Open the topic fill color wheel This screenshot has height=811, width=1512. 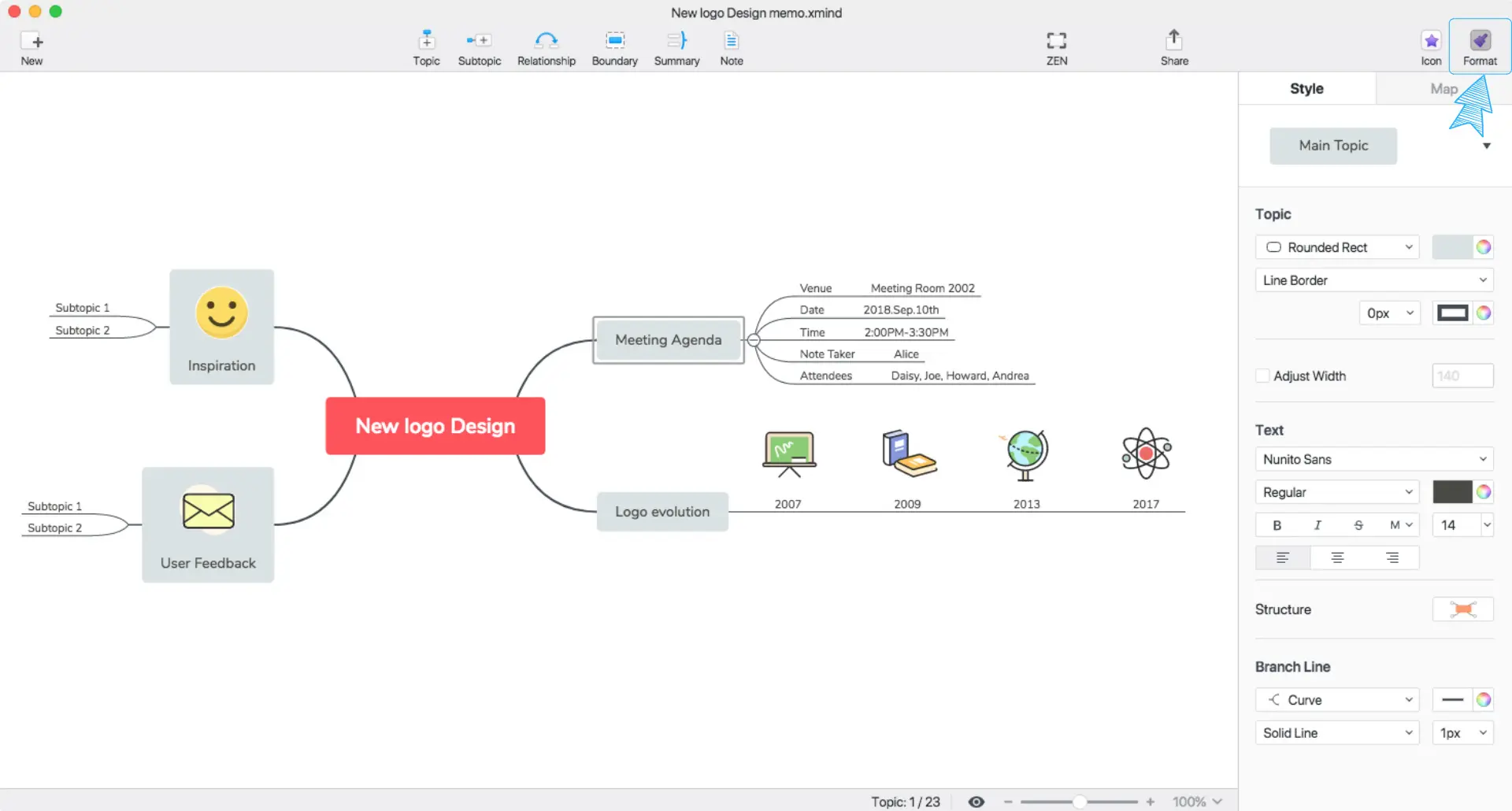click(1484, 247)
